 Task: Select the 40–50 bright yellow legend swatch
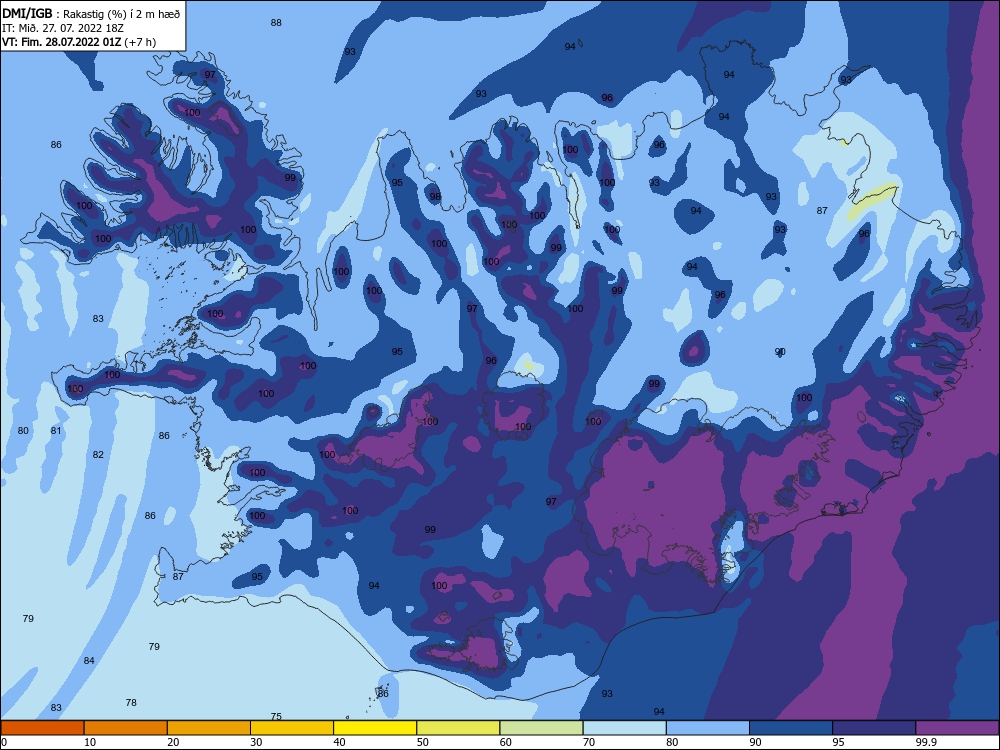[x=375, y=728]
